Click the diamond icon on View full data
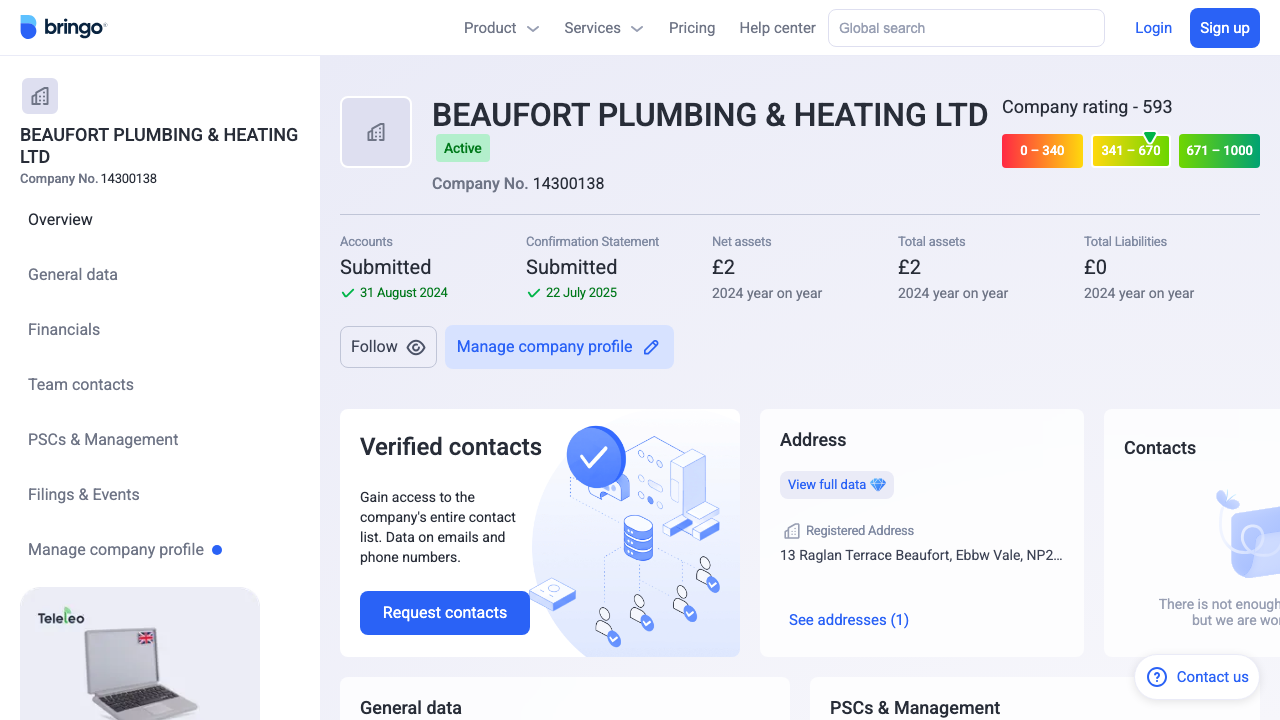The height and width of the screenshot is (720, 1280). [x=878, y=484]
